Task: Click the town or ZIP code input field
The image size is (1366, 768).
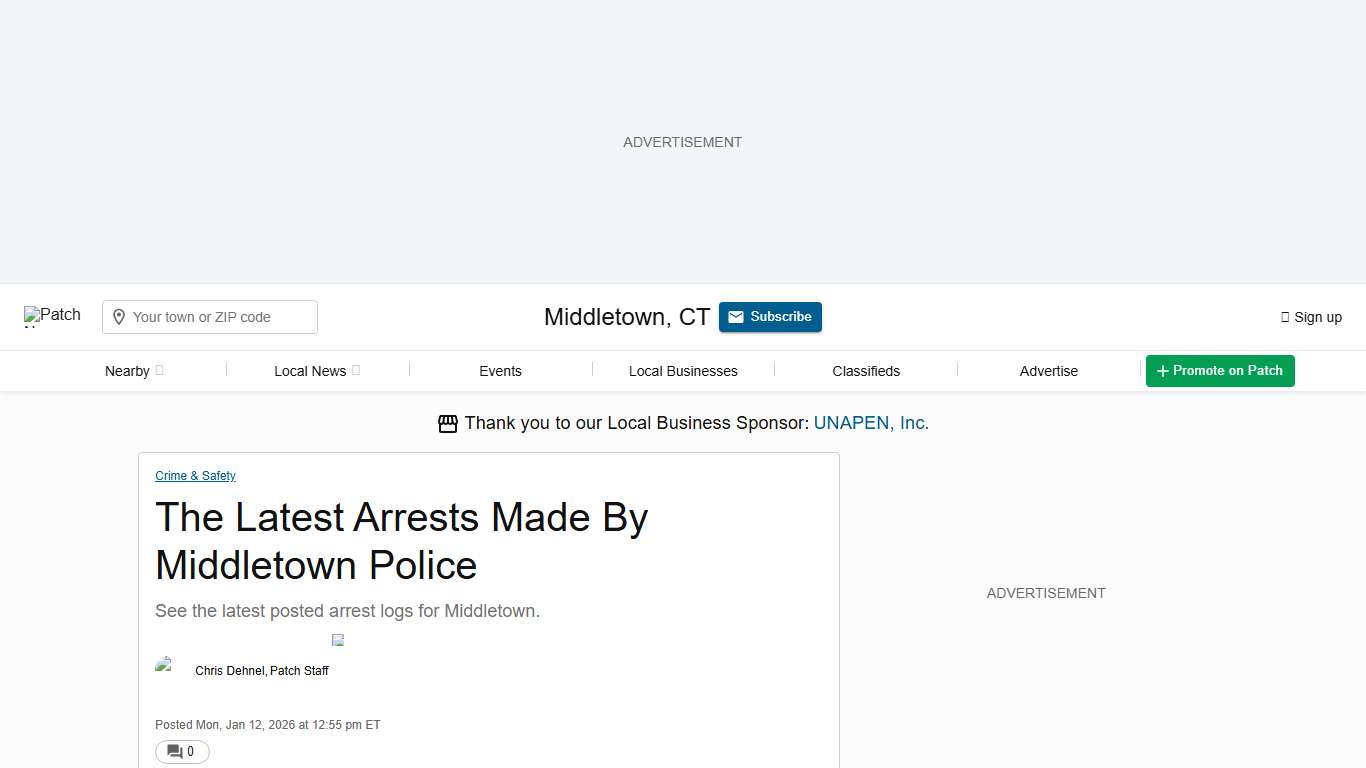Action: pos(220,316)
